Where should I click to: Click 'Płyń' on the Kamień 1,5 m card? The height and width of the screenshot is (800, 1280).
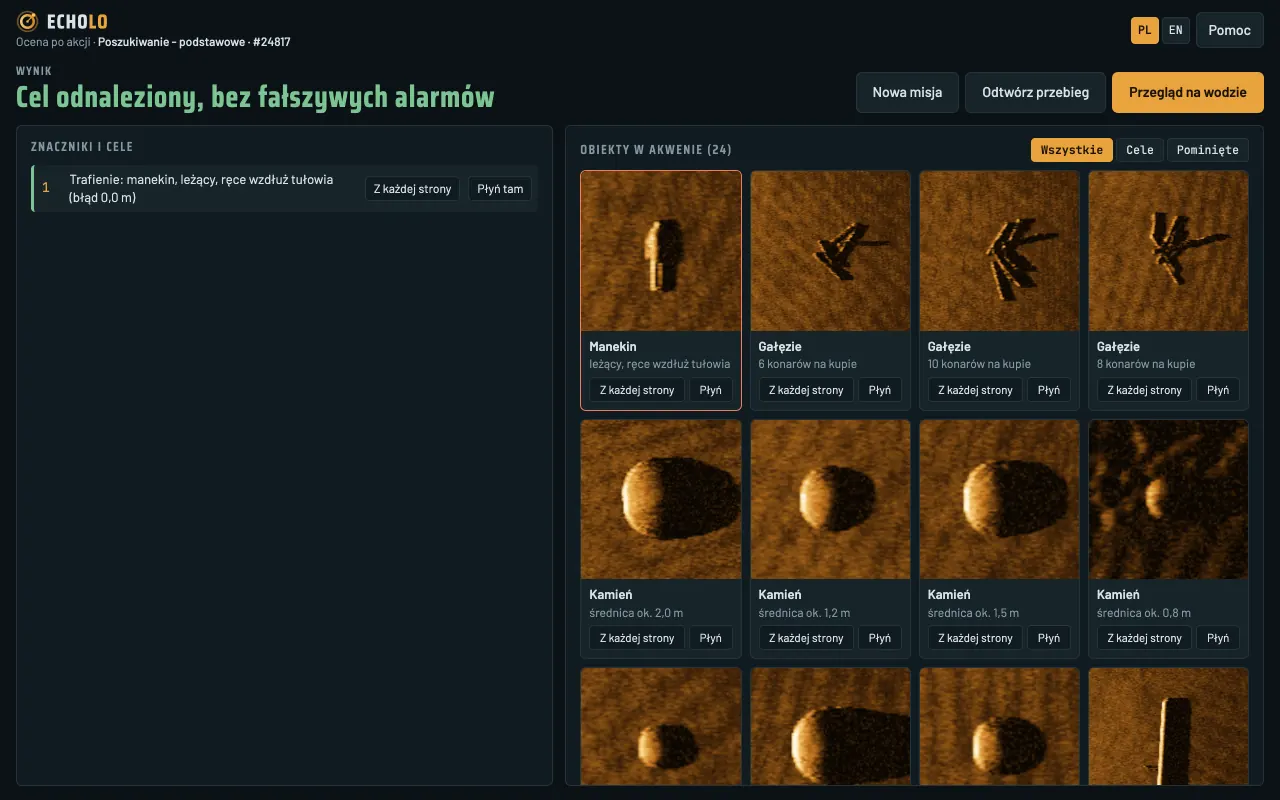(1049, 638)
